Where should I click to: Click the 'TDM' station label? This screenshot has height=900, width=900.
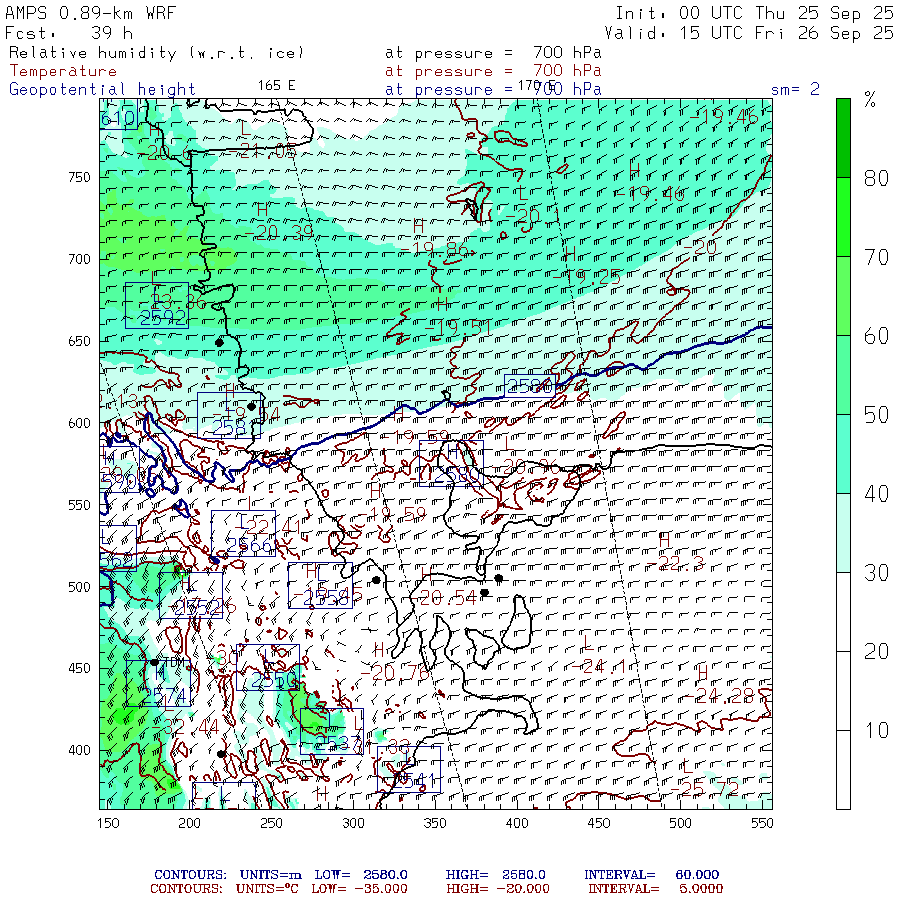[174, 662]
